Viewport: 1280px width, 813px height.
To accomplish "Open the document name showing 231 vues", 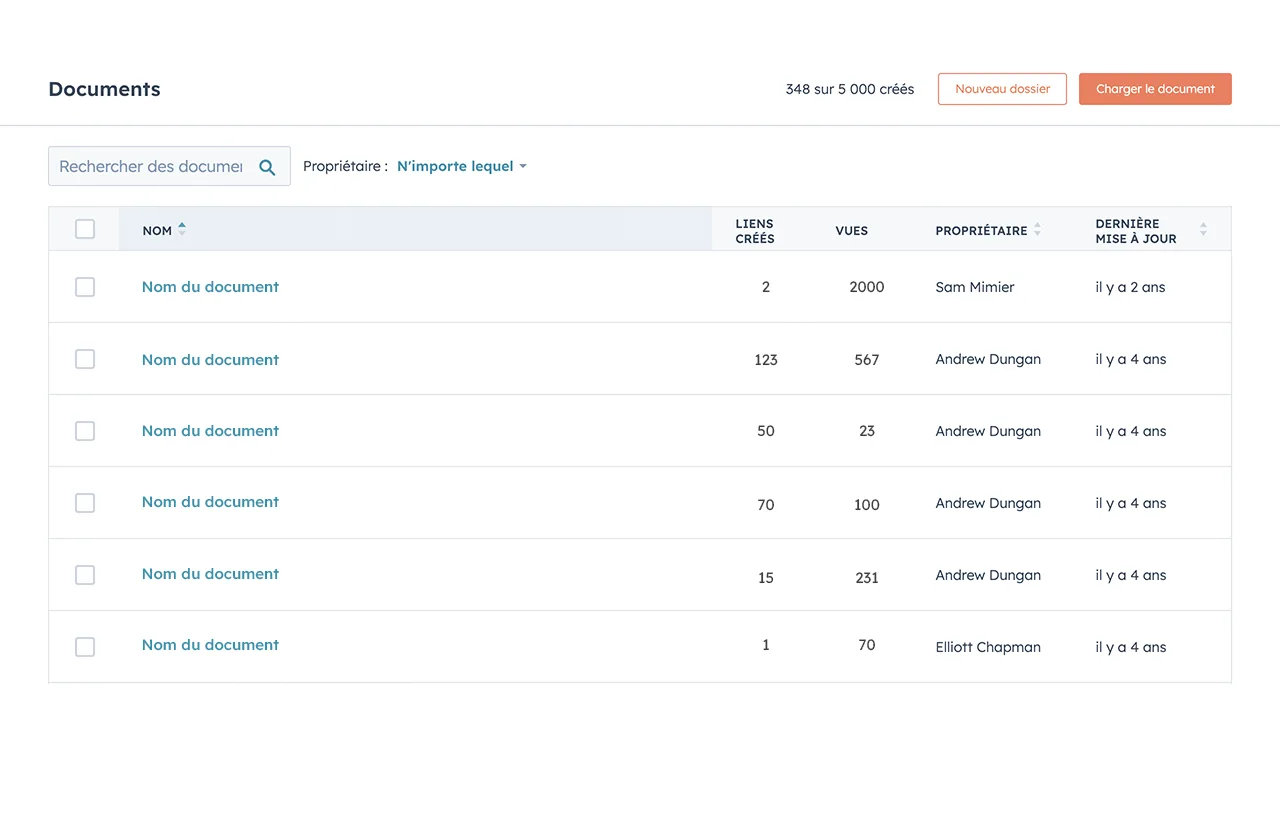I will (210, 574).
